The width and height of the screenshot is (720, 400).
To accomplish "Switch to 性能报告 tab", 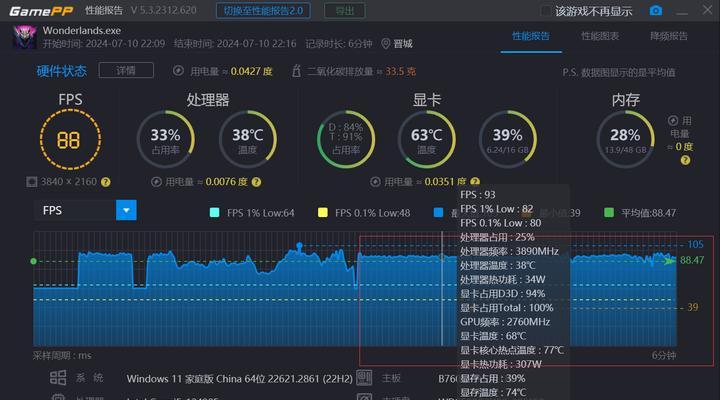I will point(531,36).
